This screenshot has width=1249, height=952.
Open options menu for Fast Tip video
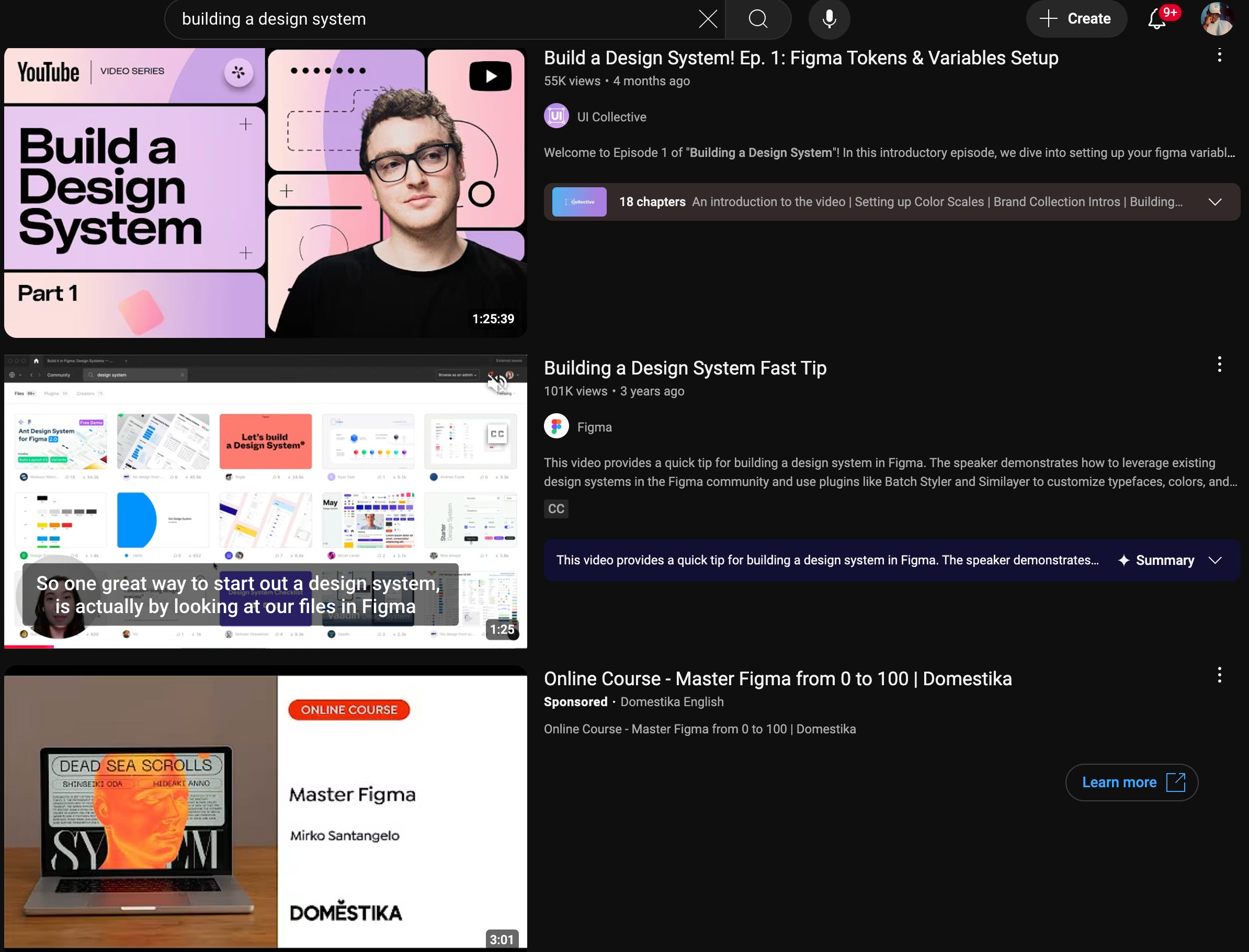click(1219, 365)
